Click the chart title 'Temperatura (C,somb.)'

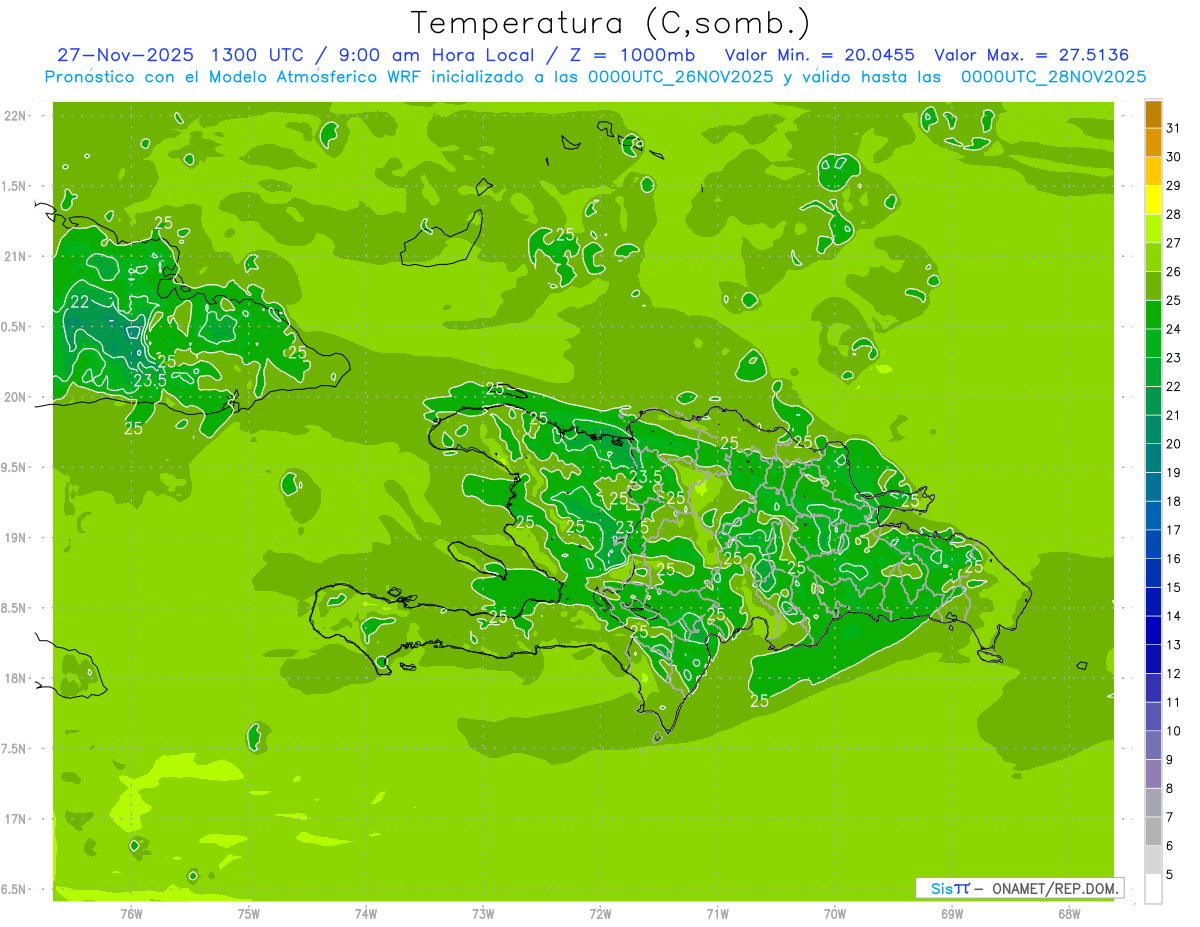point(610,23)
